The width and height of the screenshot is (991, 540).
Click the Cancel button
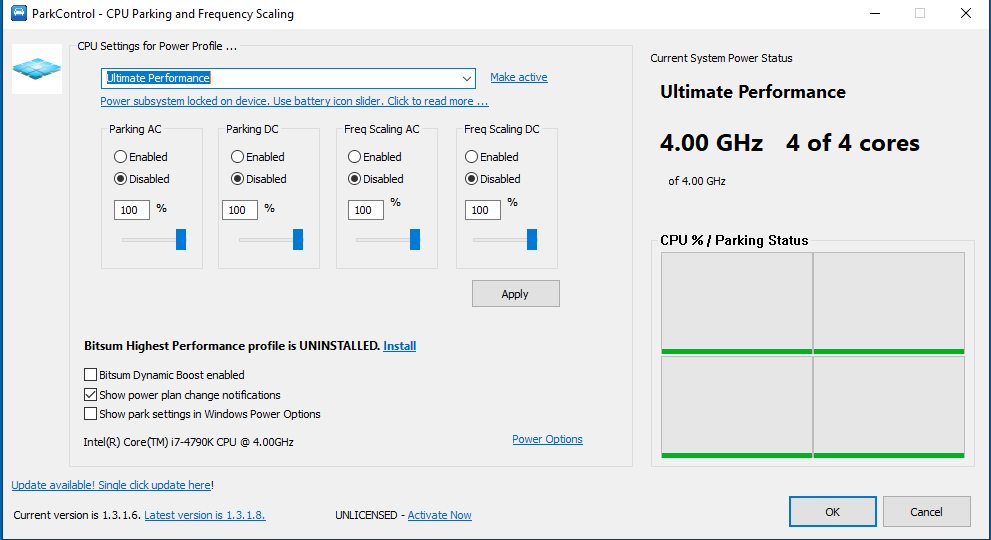[927, 512]
